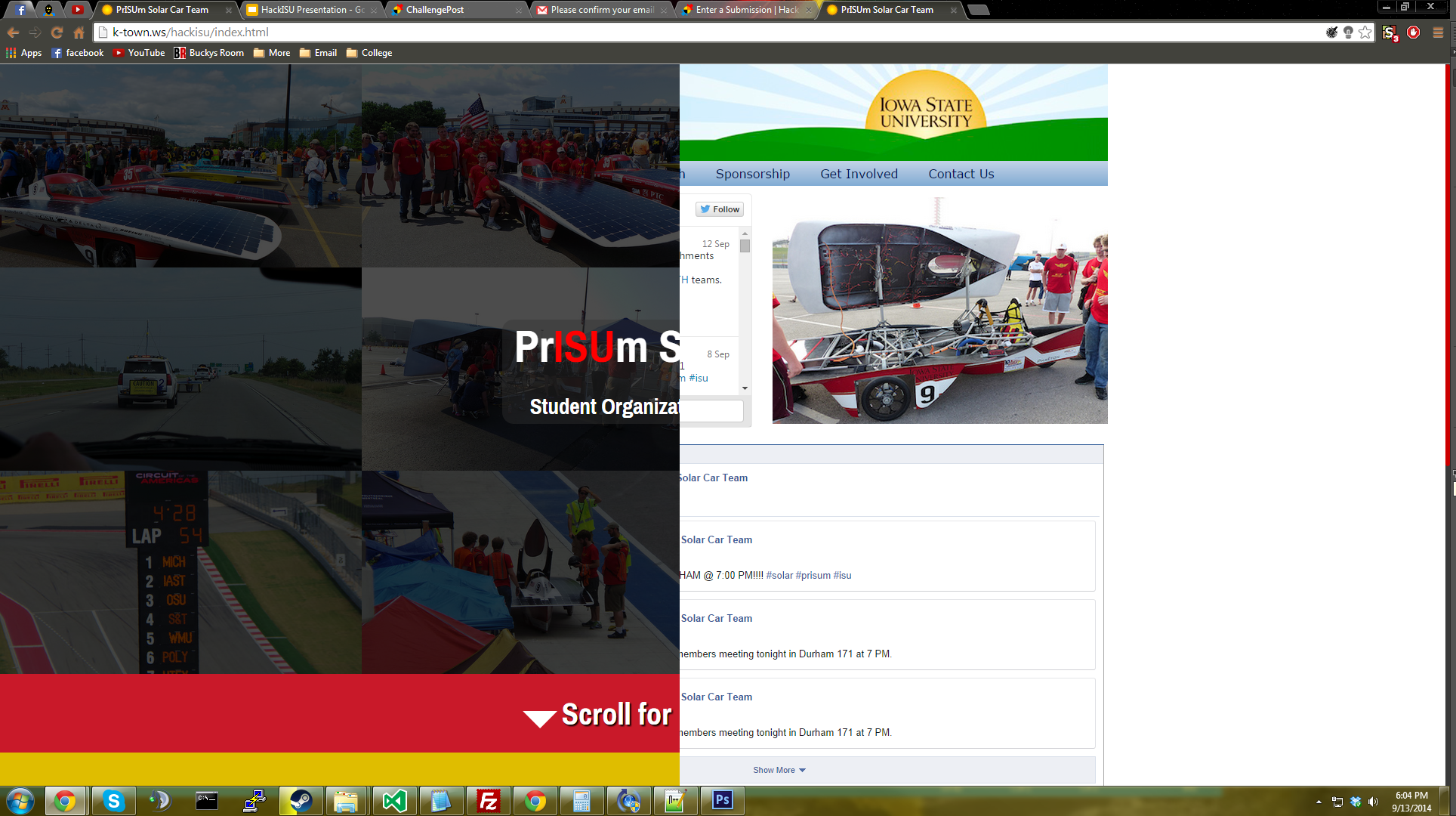Viewport: 1456px width, 816px height.
Task: Focus the address bar with k-town.ws URL
Action: tap(710, 32)
